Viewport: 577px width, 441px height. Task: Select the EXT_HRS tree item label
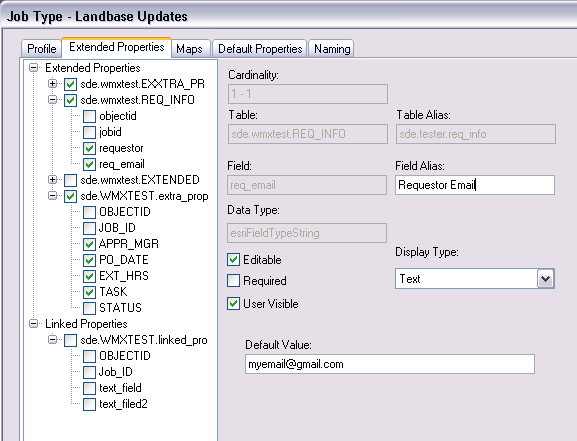pyautogui.click(x=124, y=276)
